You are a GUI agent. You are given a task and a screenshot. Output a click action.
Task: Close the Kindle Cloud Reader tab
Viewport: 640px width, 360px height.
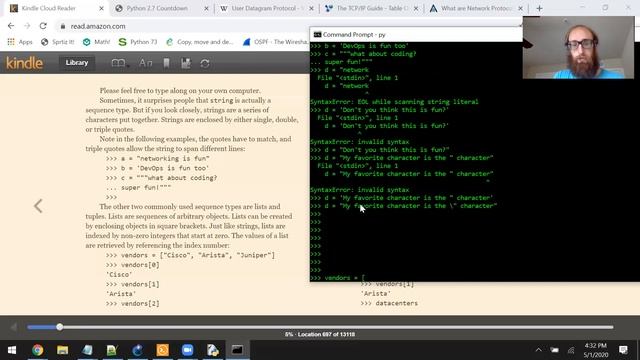click(101, 8)
